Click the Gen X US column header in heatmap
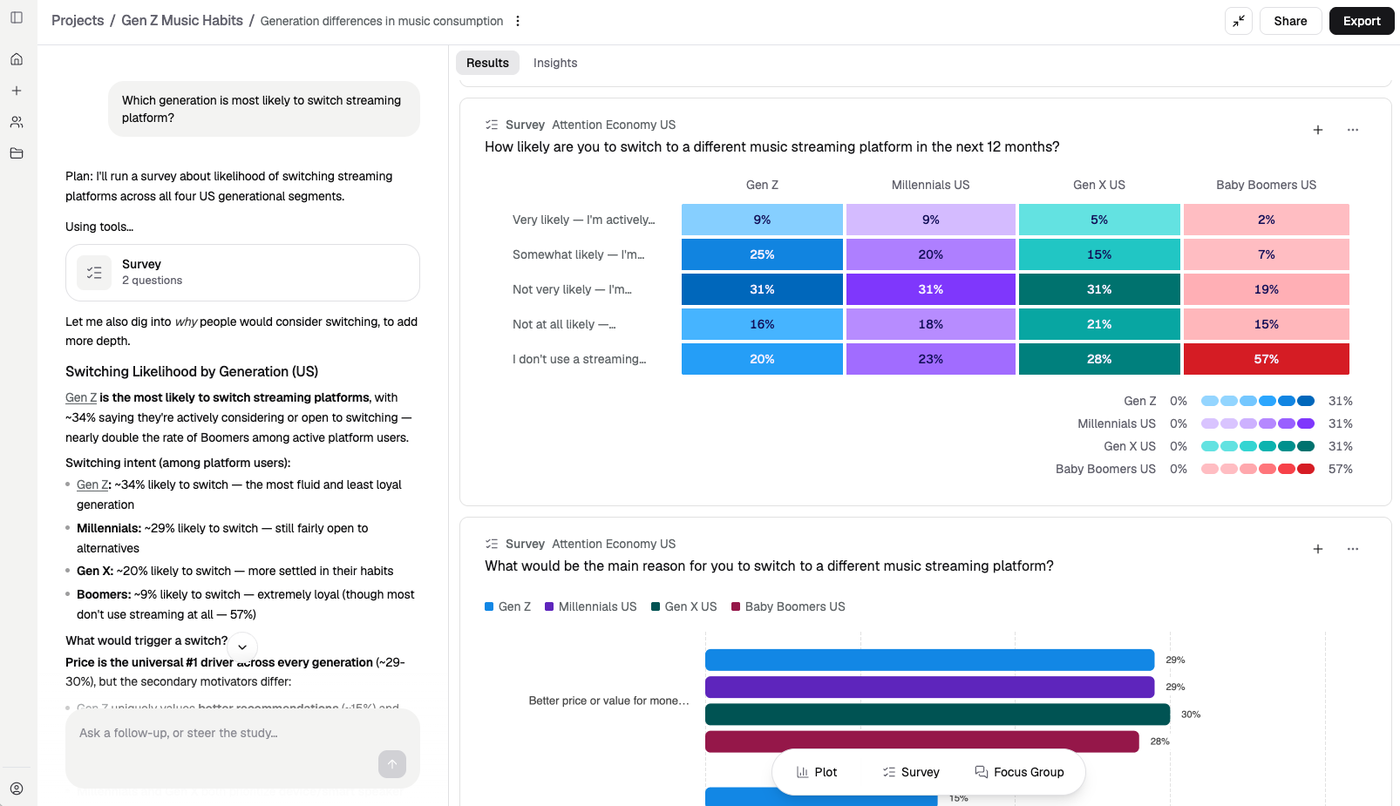The image size is (1400, 806). tap(1099, 185)
